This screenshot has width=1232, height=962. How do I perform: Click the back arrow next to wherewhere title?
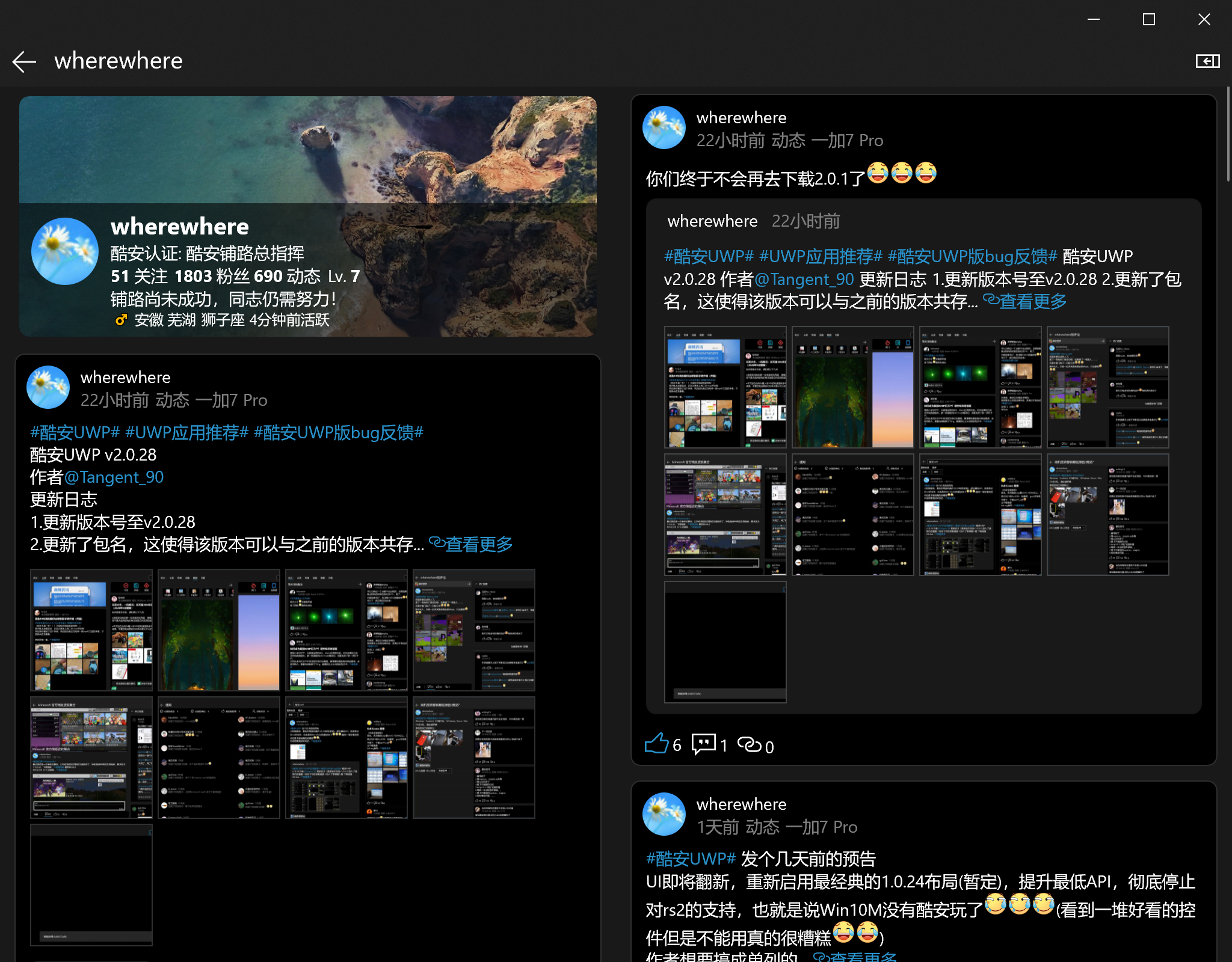click(24, 61)
